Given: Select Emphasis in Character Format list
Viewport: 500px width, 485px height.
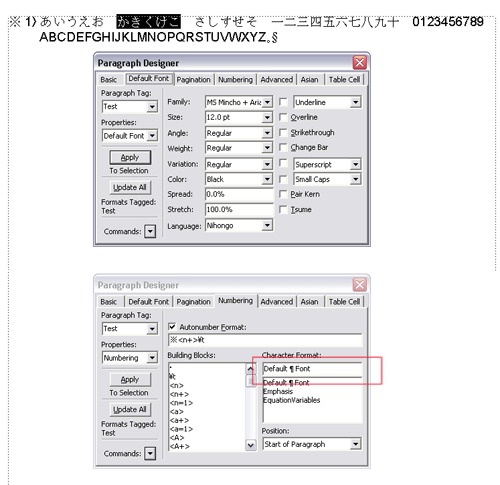Looking at the screenshot, I should [x=278, y=391].
